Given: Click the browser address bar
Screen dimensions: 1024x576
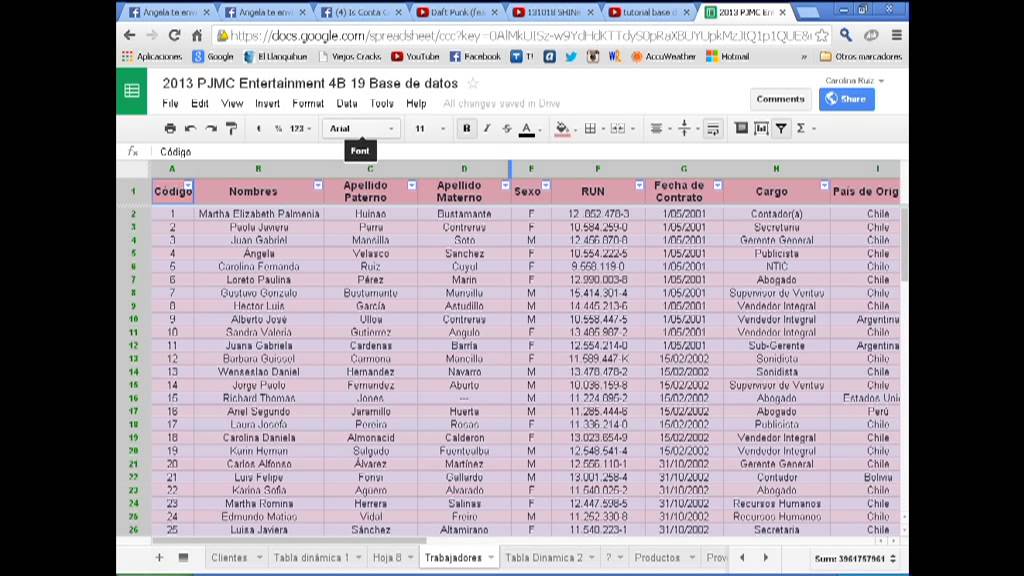Looking at the screenshot, I should coord(522,35).
